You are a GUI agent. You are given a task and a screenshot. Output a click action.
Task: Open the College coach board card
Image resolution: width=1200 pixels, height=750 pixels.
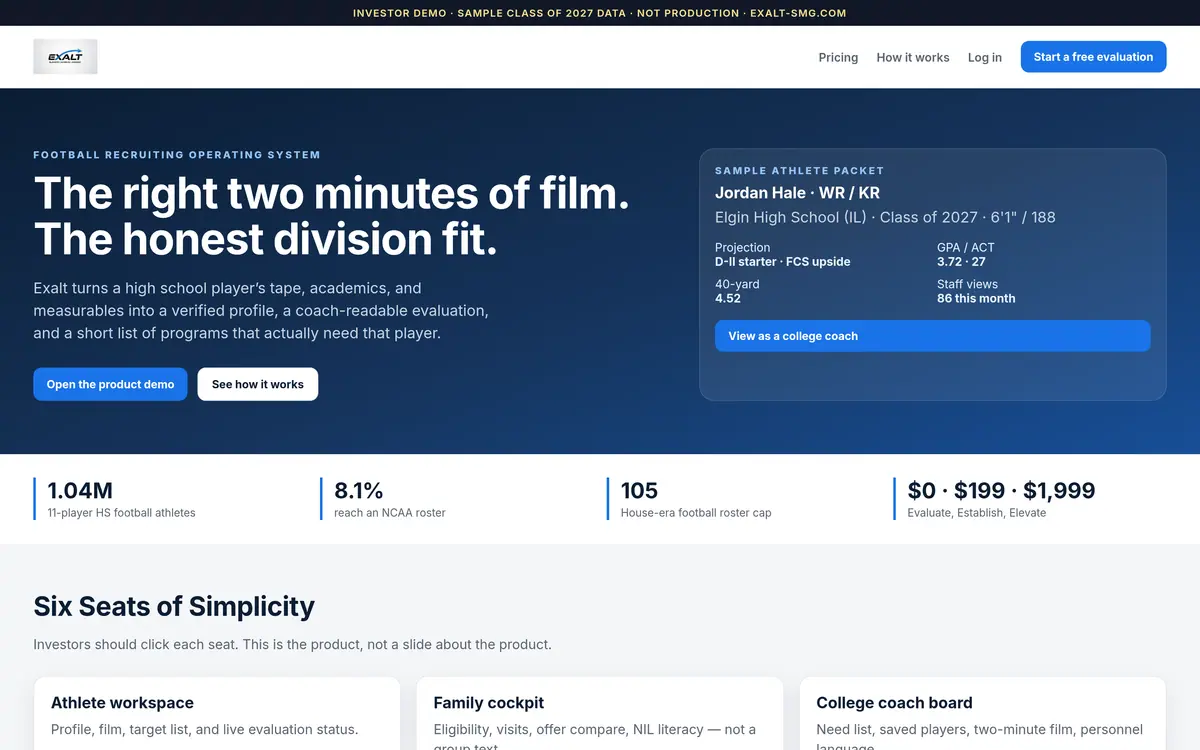982,714
